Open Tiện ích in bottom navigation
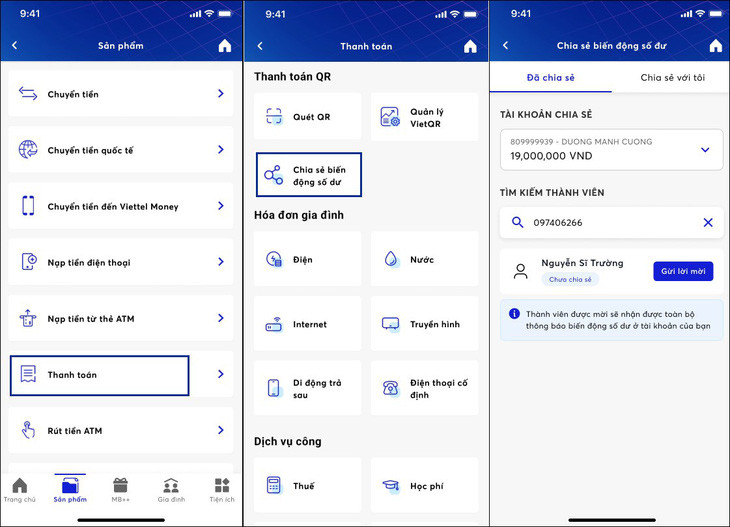Screen dimensions: 730x527 point(222,490)
